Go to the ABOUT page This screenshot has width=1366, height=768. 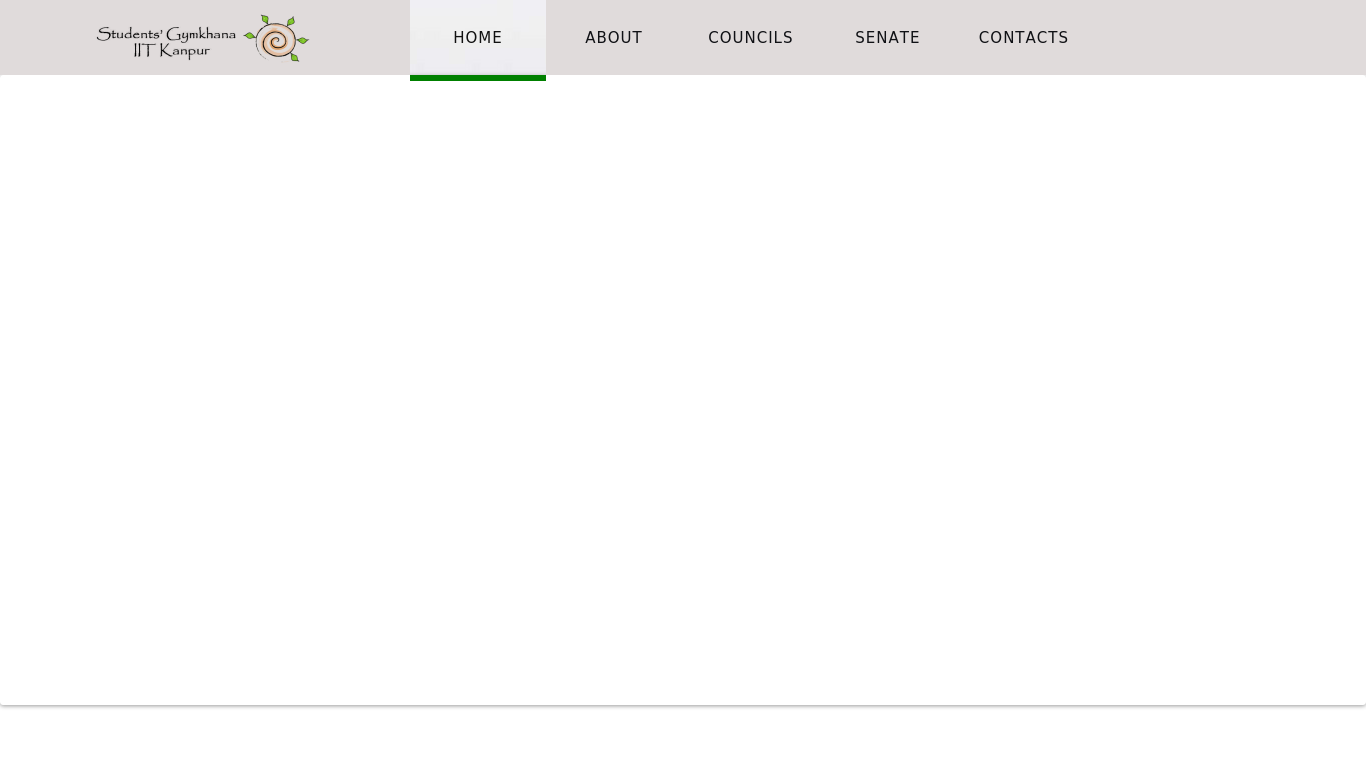613,38
